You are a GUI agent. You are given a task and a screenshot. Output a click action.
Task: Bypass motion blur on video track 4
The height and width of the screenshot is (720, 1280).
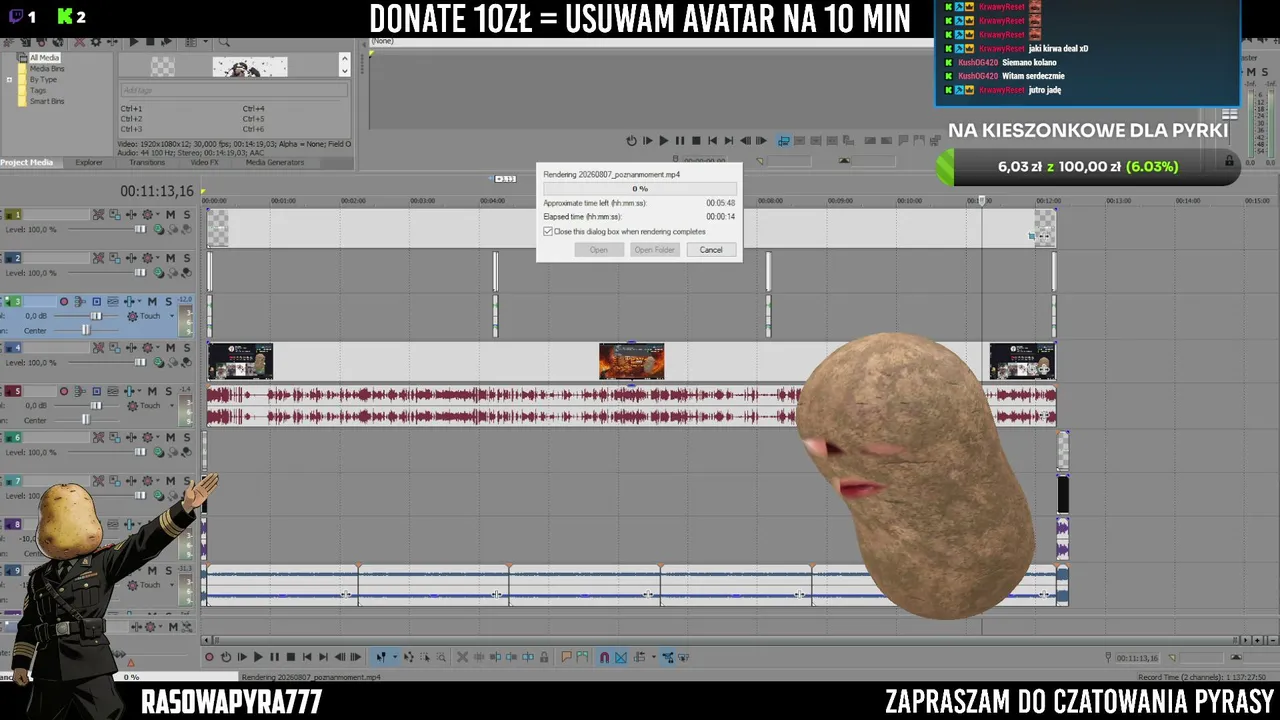(98, 348)
